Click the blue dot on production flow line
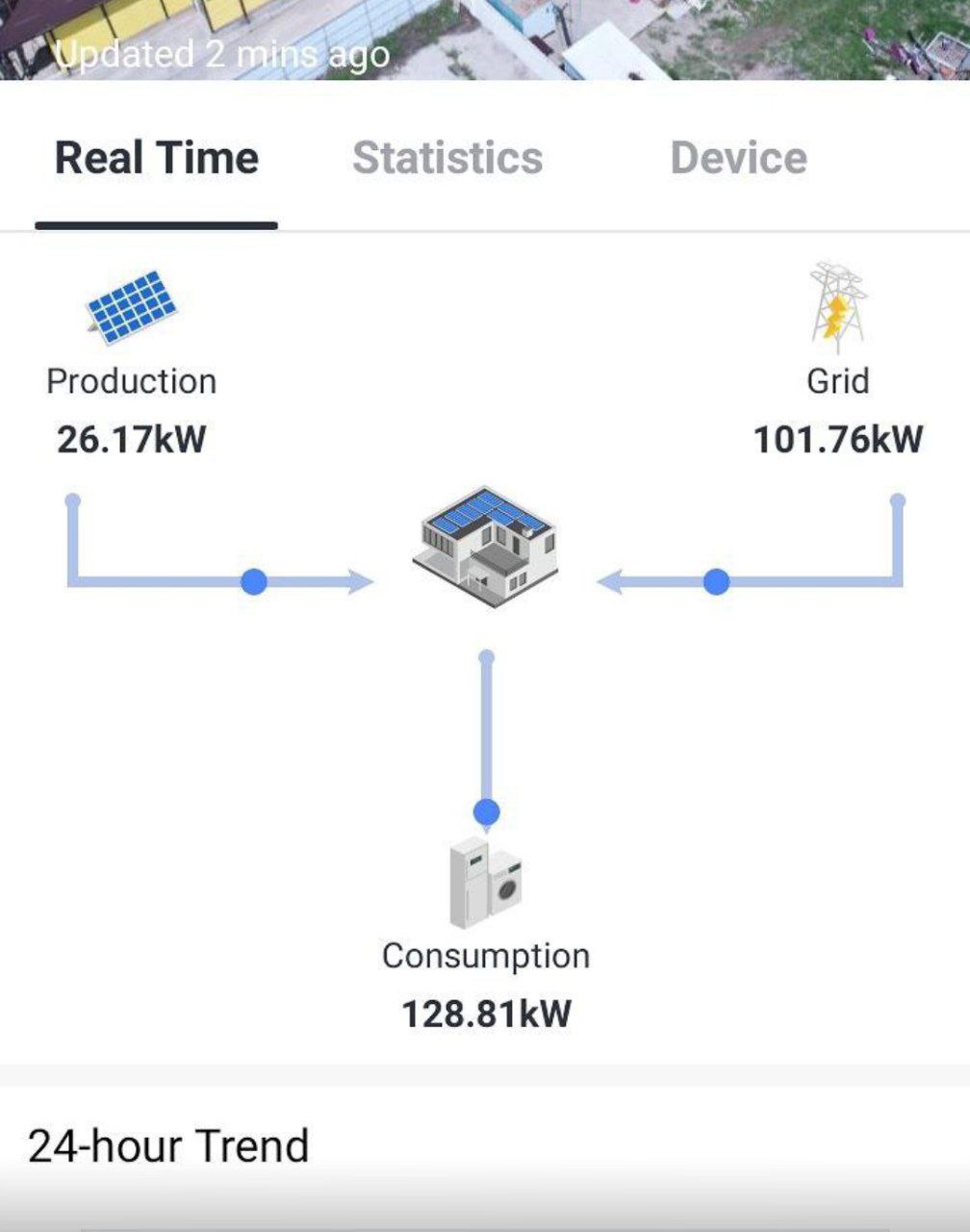 [x=254, y=581]
